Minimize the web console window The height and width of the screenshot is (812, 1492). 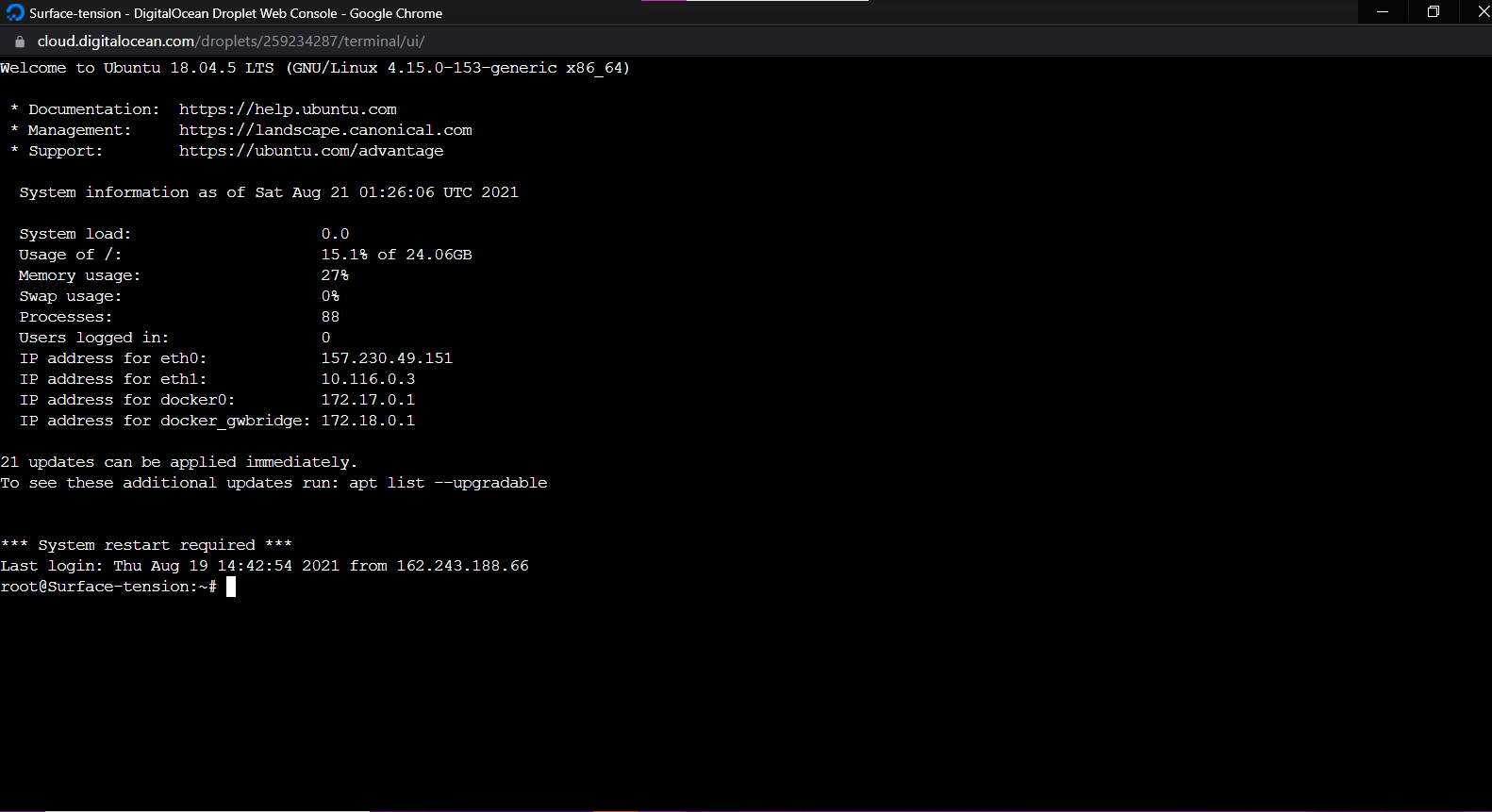point(1383,12)
